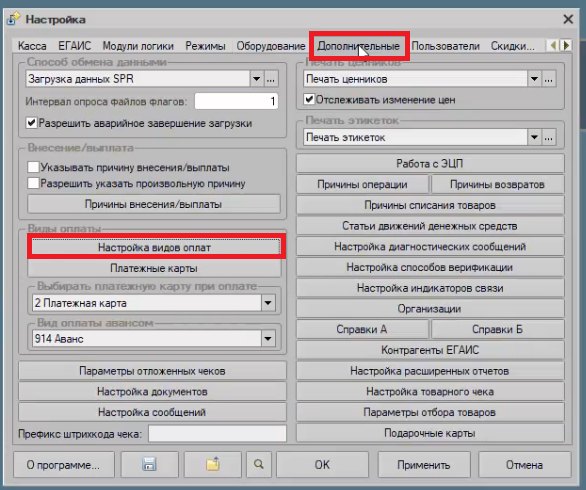Enable Указывать причину внесения/выплаты checkbox
Image resolution: width=586 pixels, height=490 pixels.
pos(33,167)
